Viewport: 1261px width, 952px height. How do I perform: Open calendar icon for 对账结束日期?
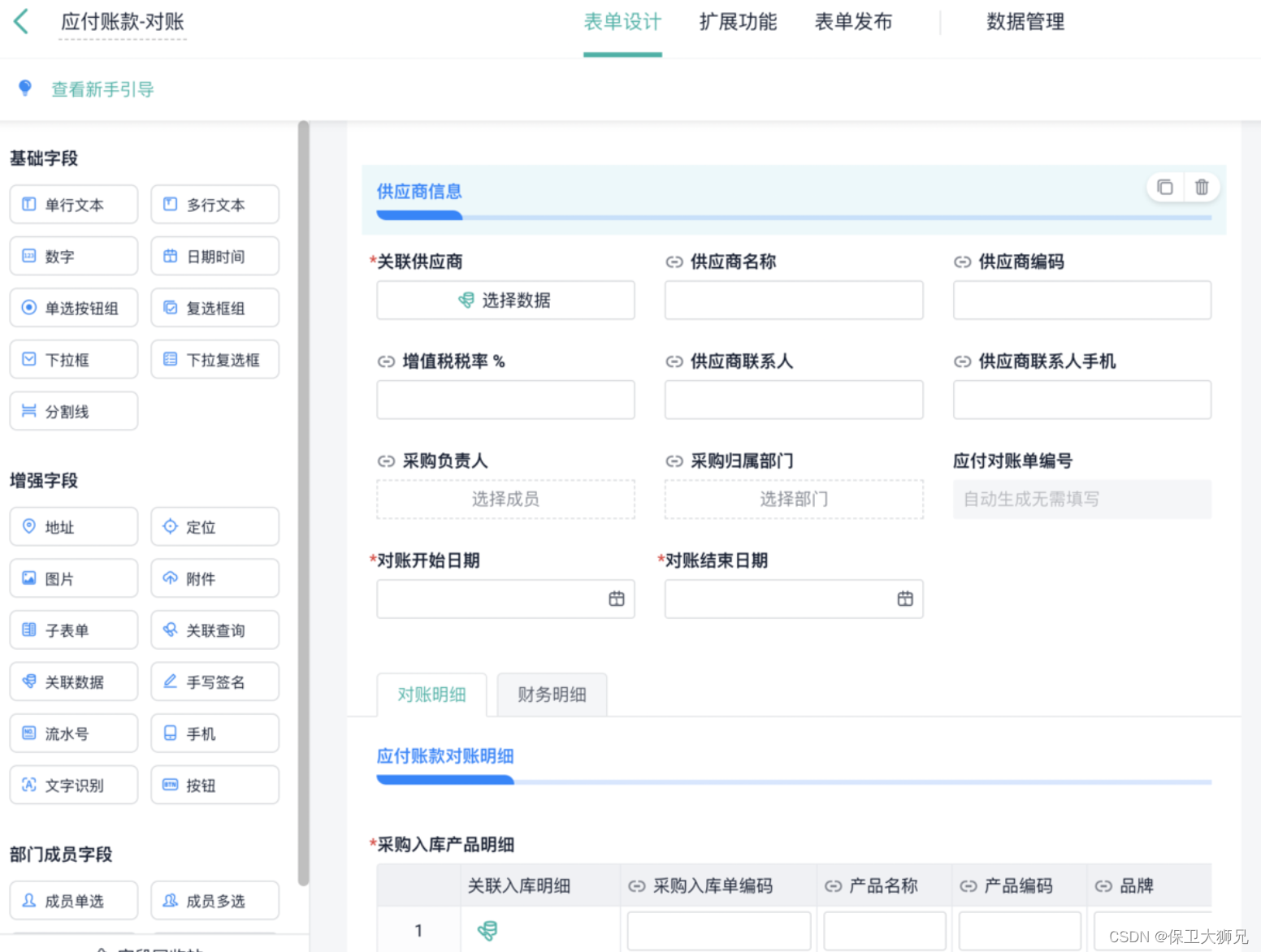[905, 599]
